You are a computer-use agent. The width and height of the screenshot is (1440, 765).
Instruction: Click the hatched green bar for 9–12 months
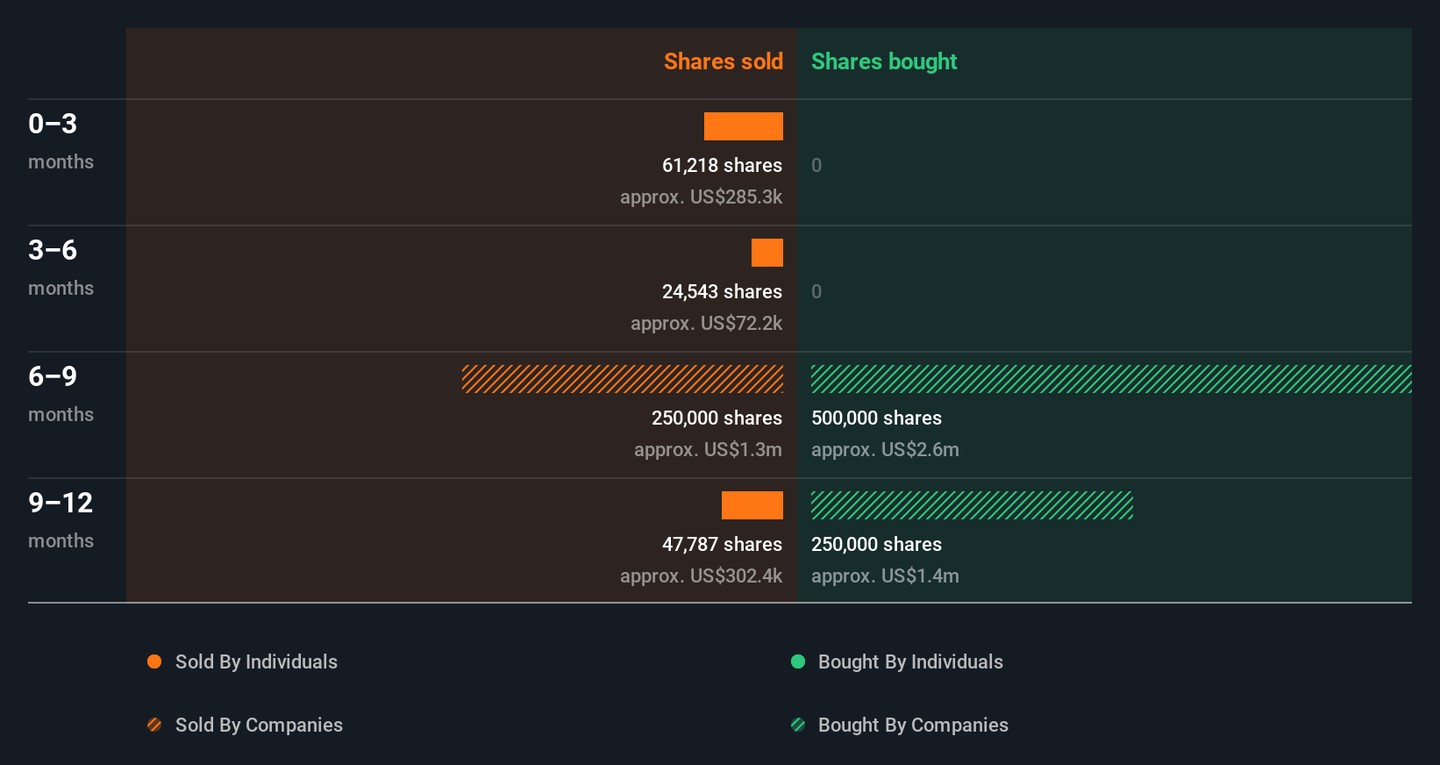tap(971, 506)
